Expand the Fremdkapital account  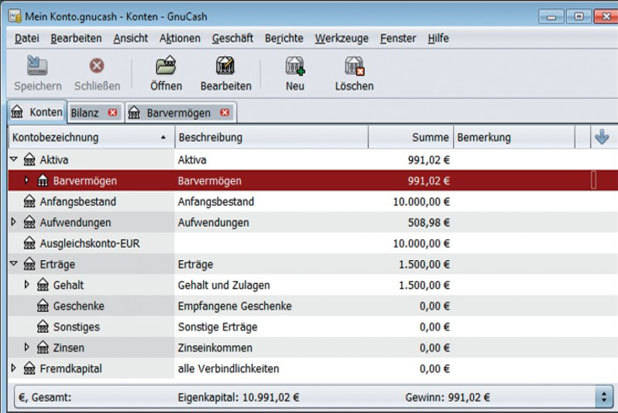[13, 368]
